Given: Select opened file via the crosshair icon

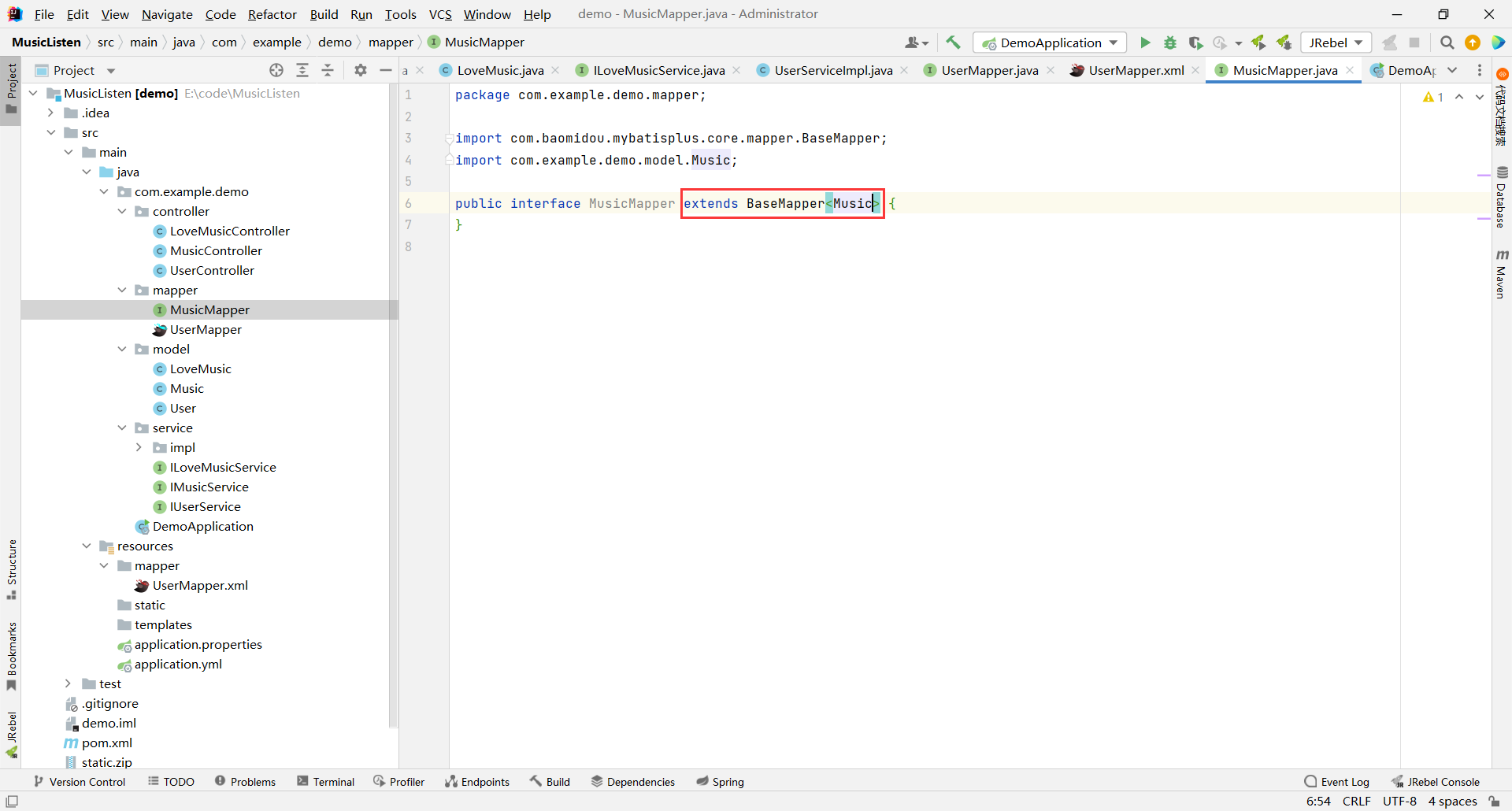Looking at the screenshot, I should coord(276,70).
